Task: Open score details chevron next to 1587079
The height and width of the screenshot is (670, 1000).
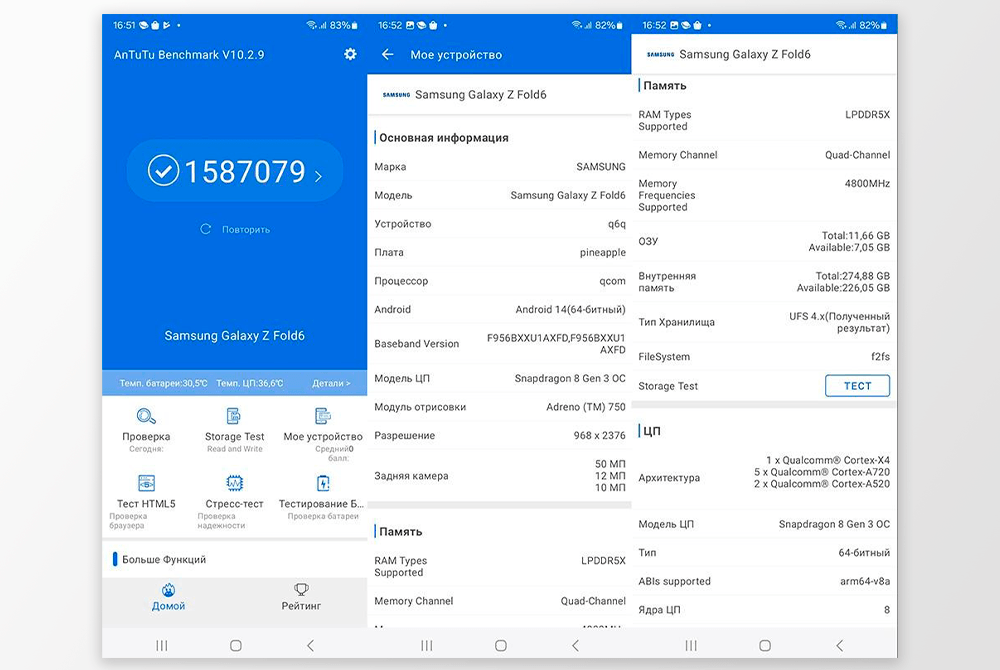Action: [318, 176]
